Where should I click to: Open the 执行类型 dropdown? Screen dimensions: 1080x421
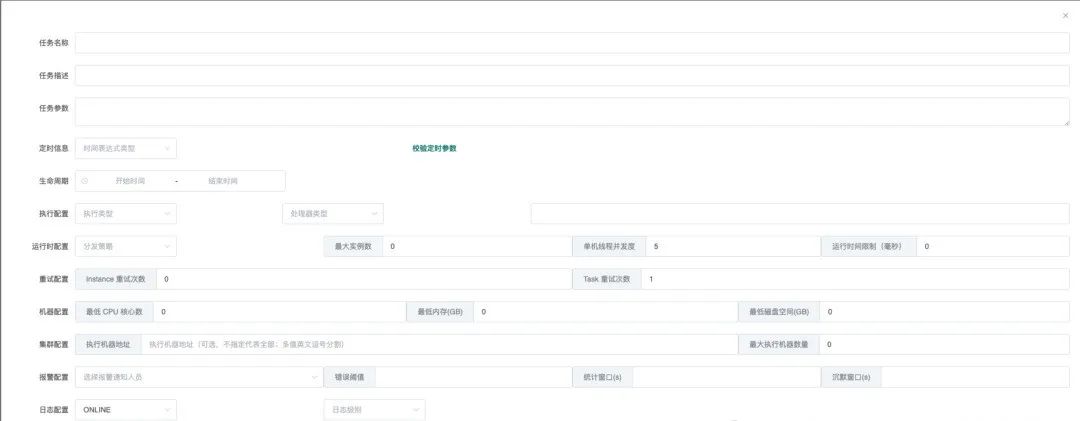pos(125,214)
